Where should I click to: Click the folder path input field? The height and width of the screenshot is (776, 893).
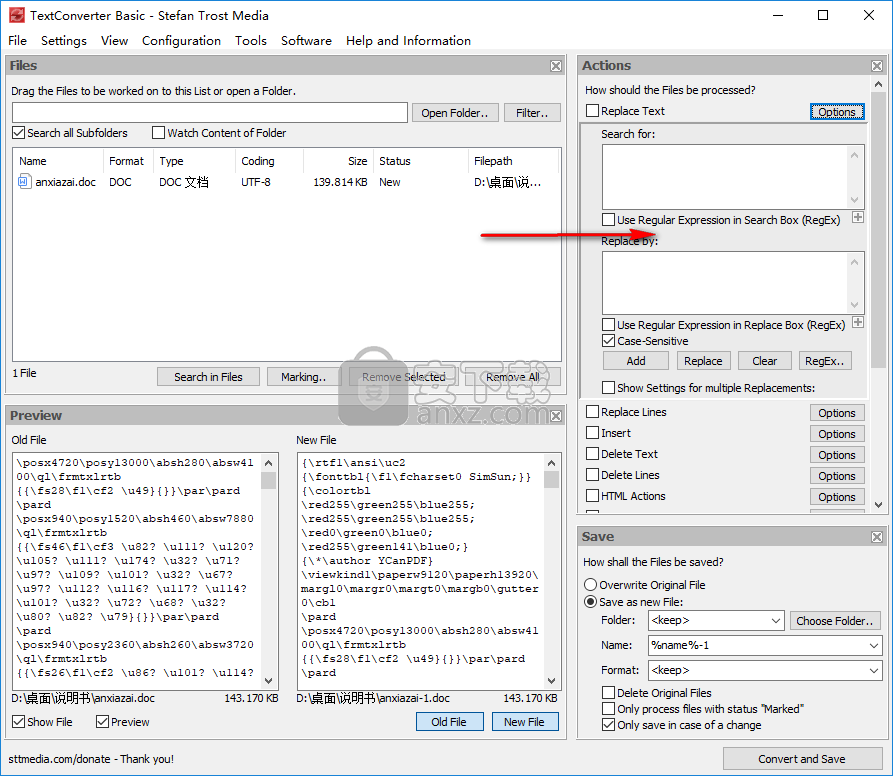(210, 113)
